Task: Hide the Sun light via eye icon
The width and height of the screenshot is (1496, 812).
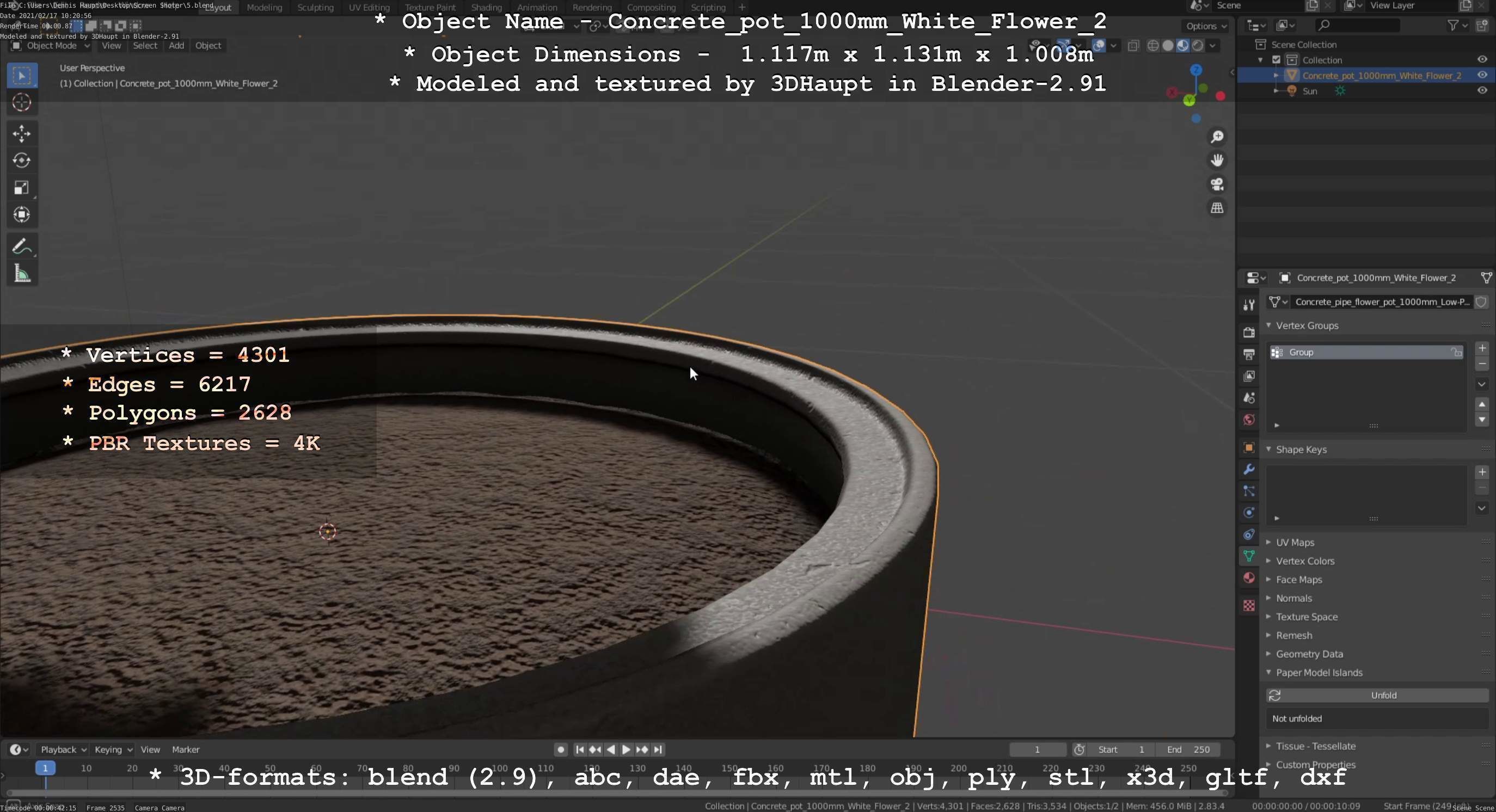Action: tap(1482, 90)
